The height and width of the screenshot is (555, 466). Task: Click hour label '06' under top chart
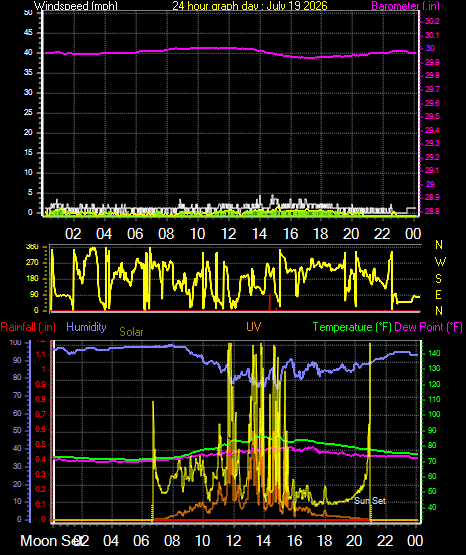(x=135, y=234)
